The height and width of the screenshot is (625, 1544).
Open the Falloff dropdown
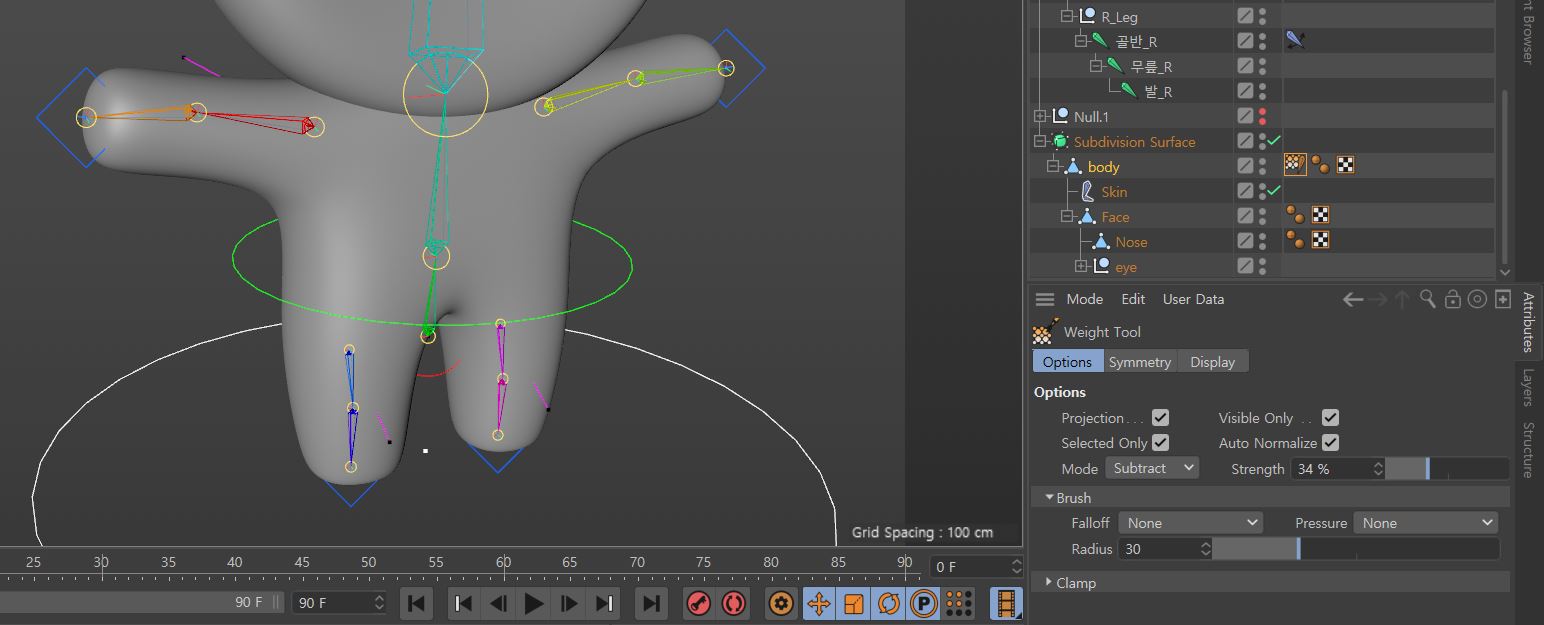point(1190,523)
